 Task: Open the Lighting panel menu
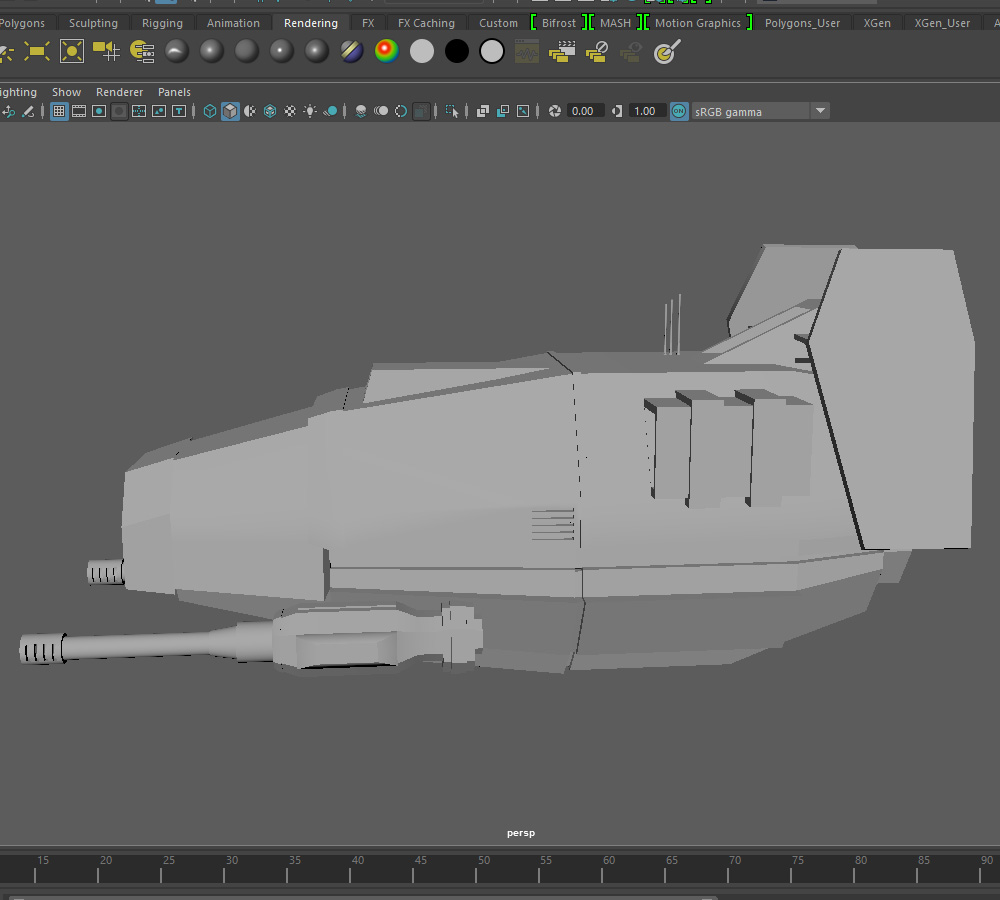coord(18,92)
